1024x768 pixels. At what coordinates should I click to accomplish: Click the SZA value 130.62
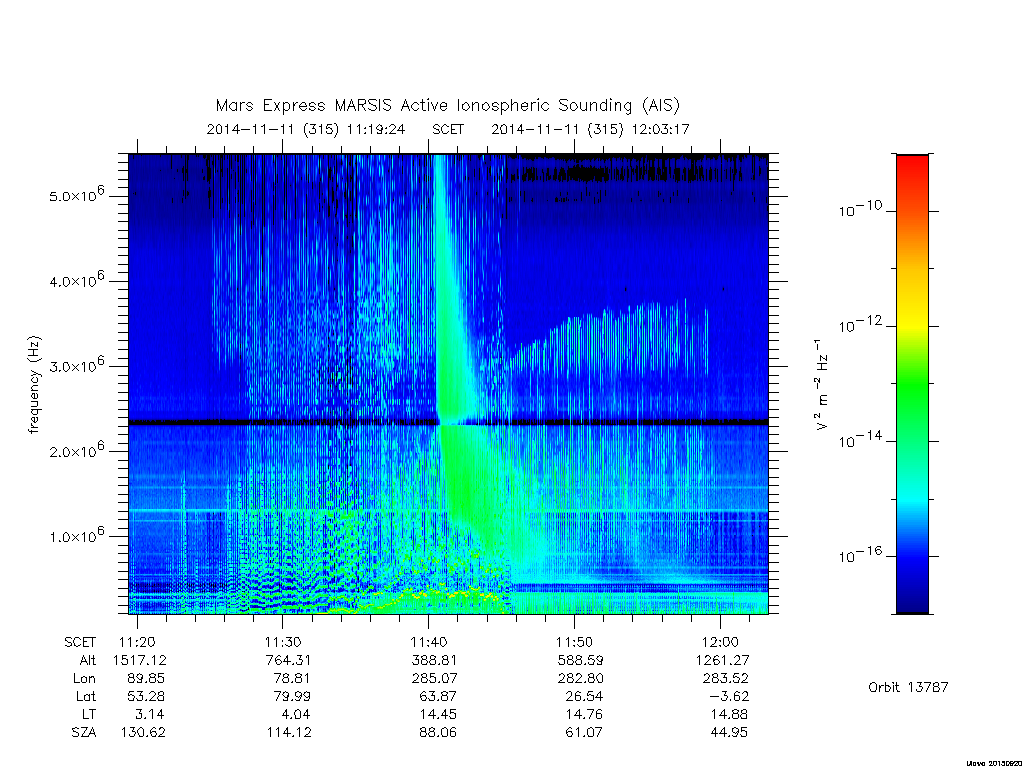point(143,732)
